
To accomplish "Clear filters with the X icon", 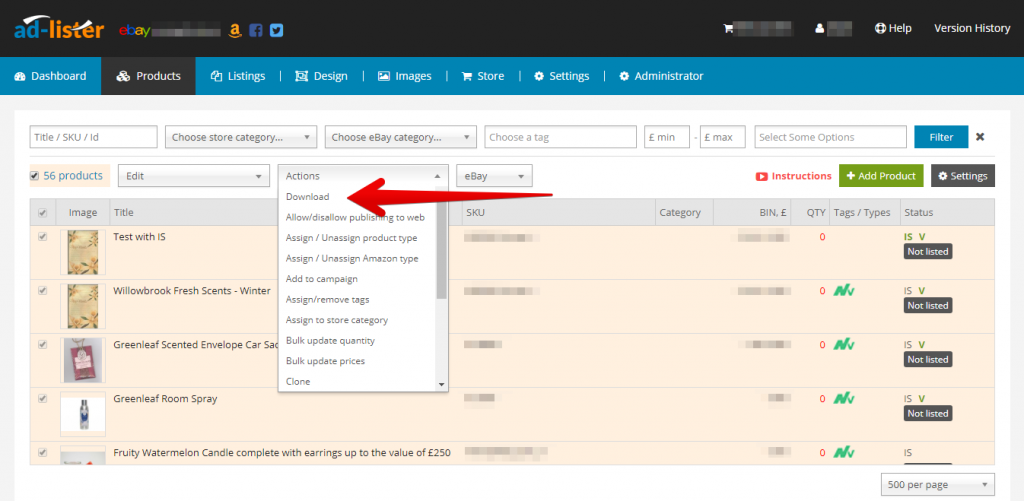I will [x=980, y=137].
